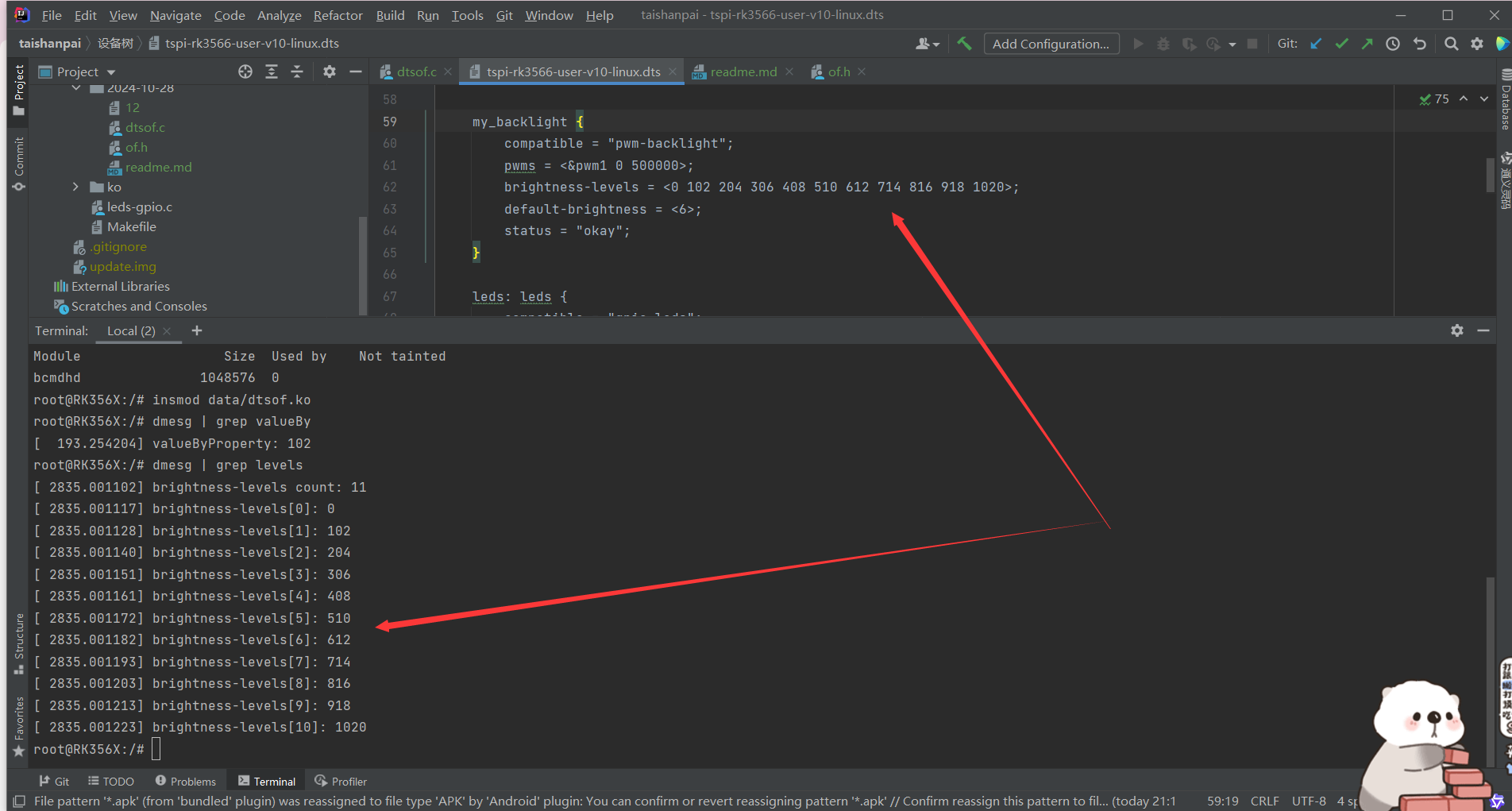Expand the ko folder
This screenshot has width=1512, height=811.
click(76, 187)
